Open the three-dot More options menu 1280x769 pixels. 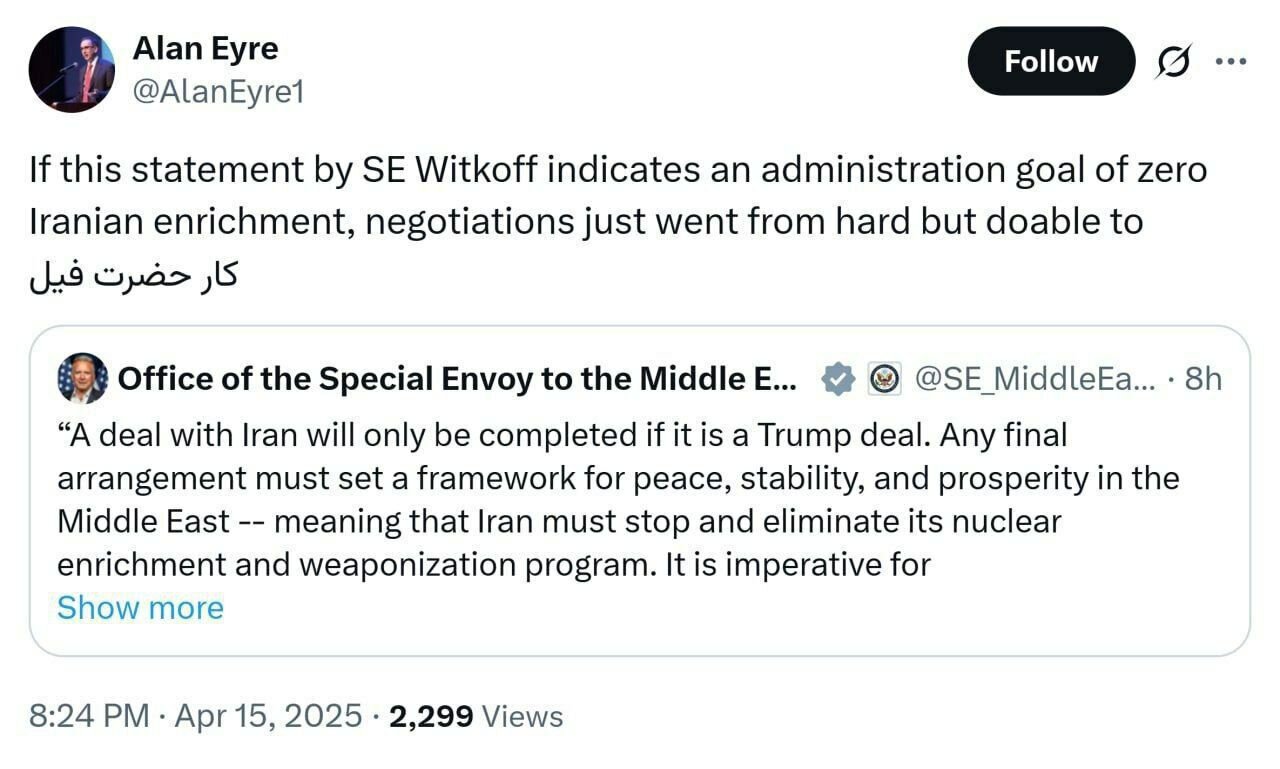pos(1230,62)
